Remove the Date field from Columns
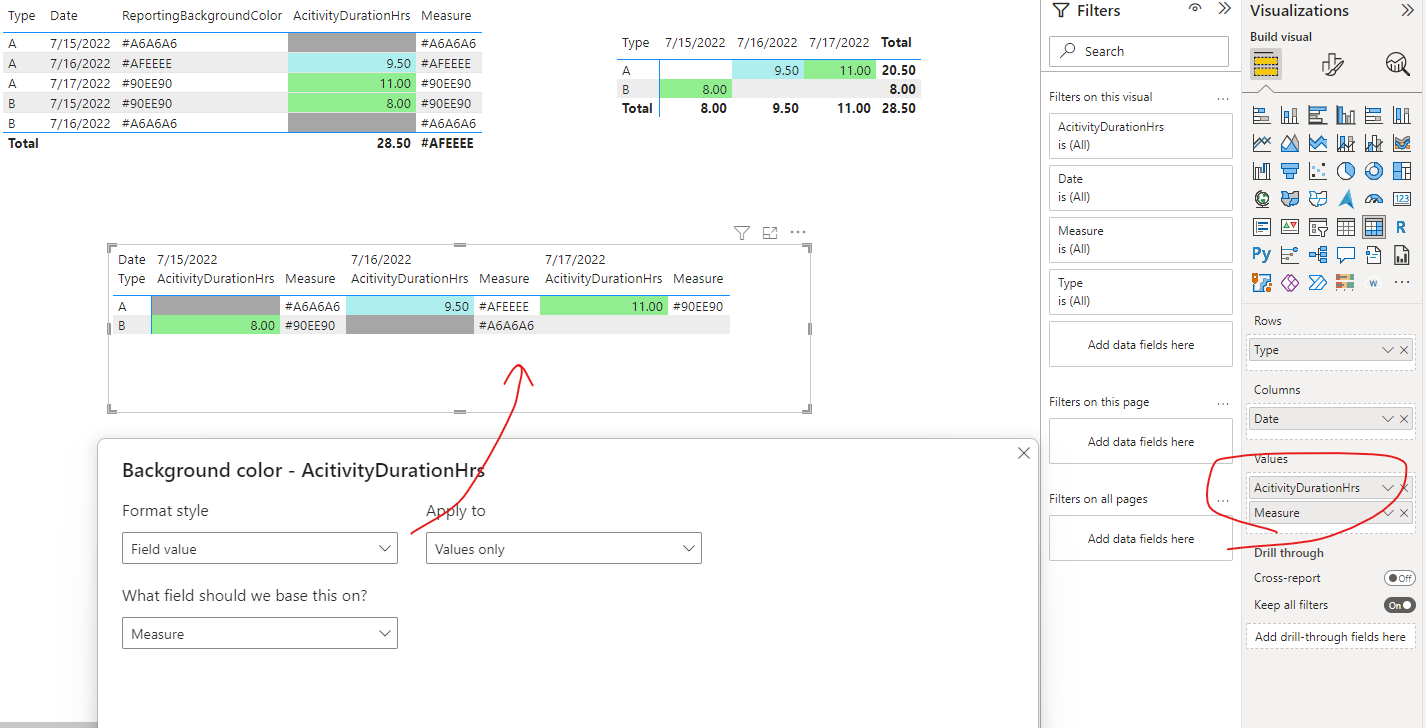 pyautogui.click(x=1404, y=419)
